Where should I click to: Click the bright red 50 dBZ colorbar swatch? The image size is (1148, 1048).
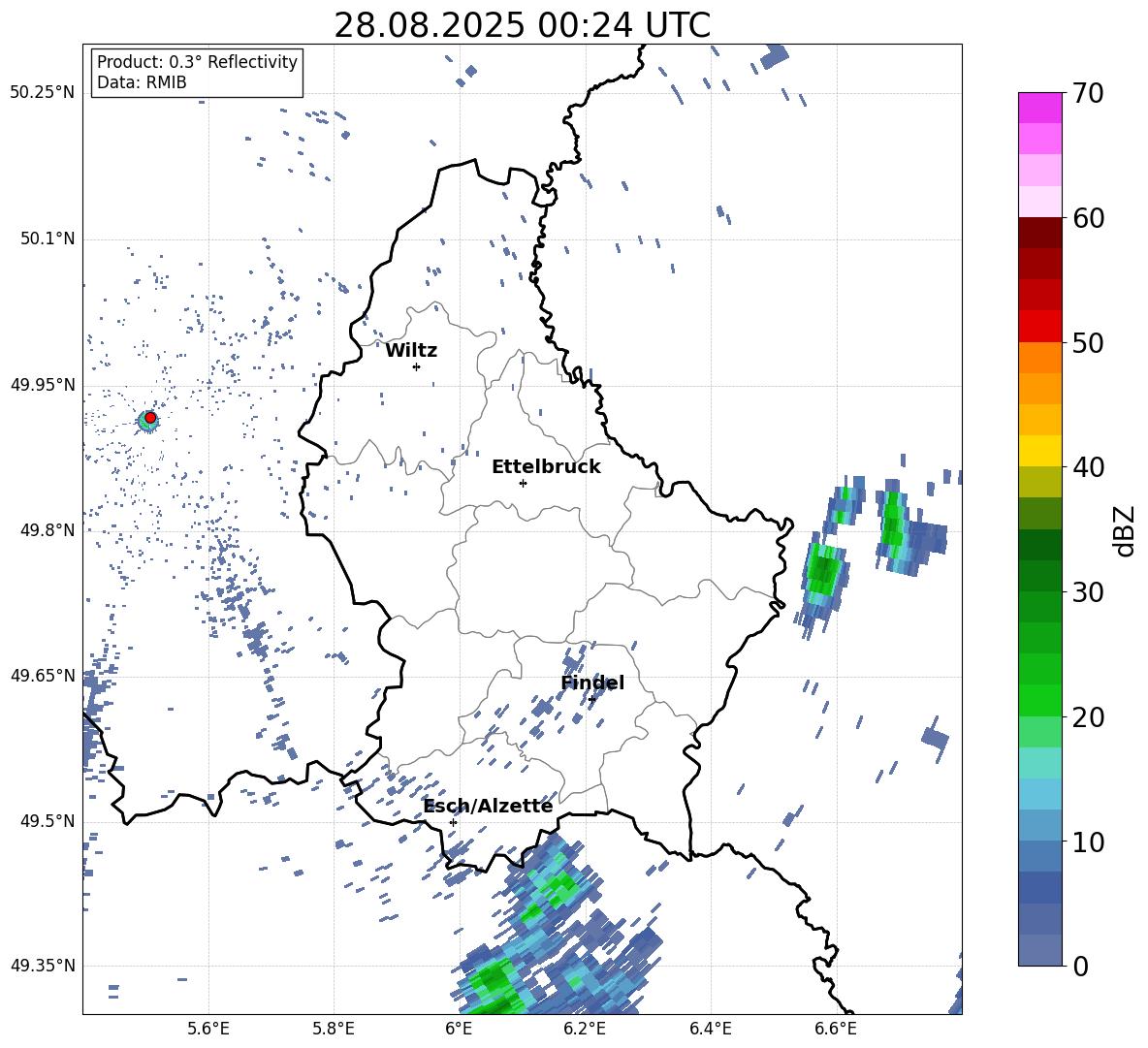tap(1039, 327)
